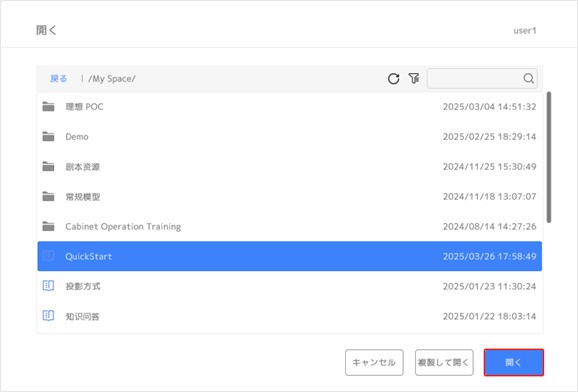Image resolution: width=578 pixels, height=392 pixels.
Task: Click the 複製して開く button
Action: tap(444, 362)
